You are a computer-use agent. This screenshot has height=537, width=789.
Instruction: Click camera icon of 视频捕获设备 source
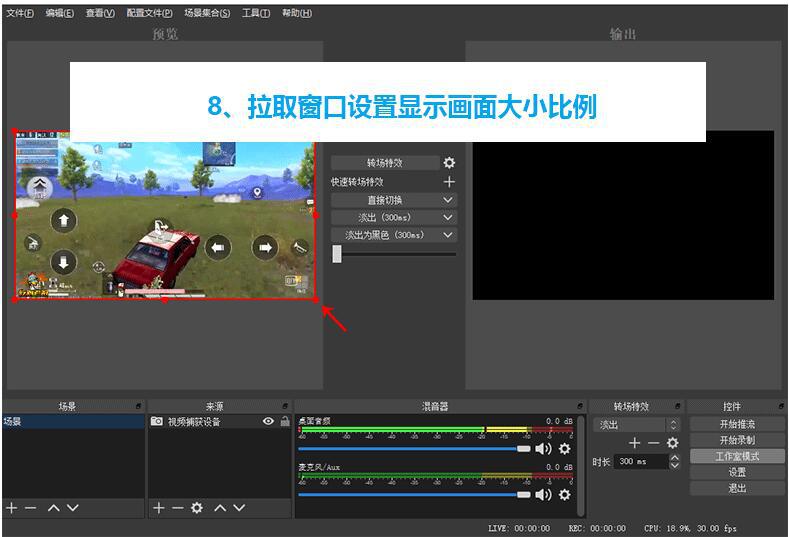pos(156,421)
